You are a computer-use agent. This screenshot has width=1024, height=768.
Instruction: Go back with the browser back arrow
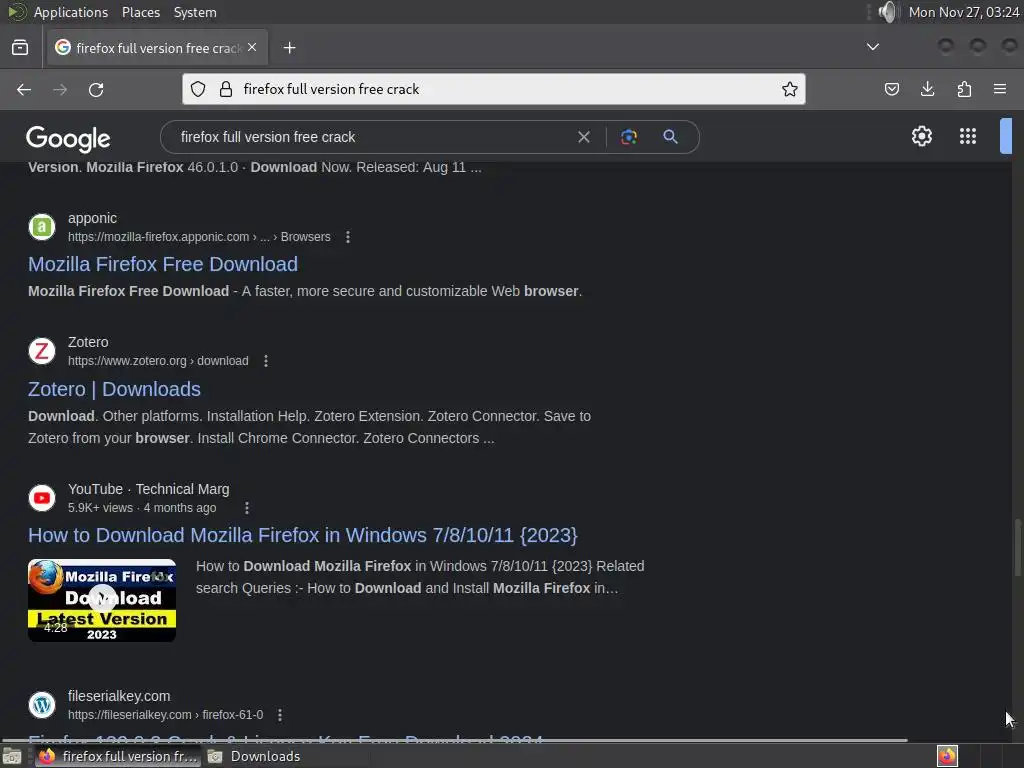coord(24,89)
